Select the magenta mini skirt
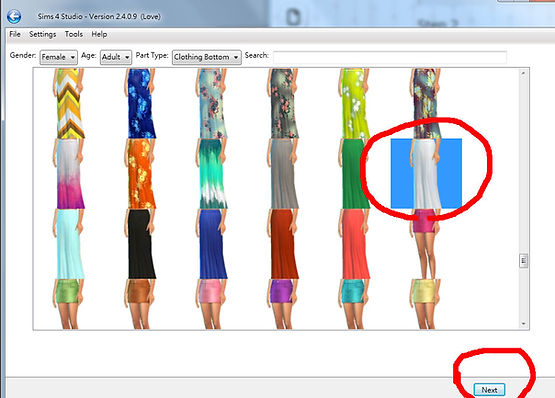Screen dimensions: 555x398 [426, 244]
